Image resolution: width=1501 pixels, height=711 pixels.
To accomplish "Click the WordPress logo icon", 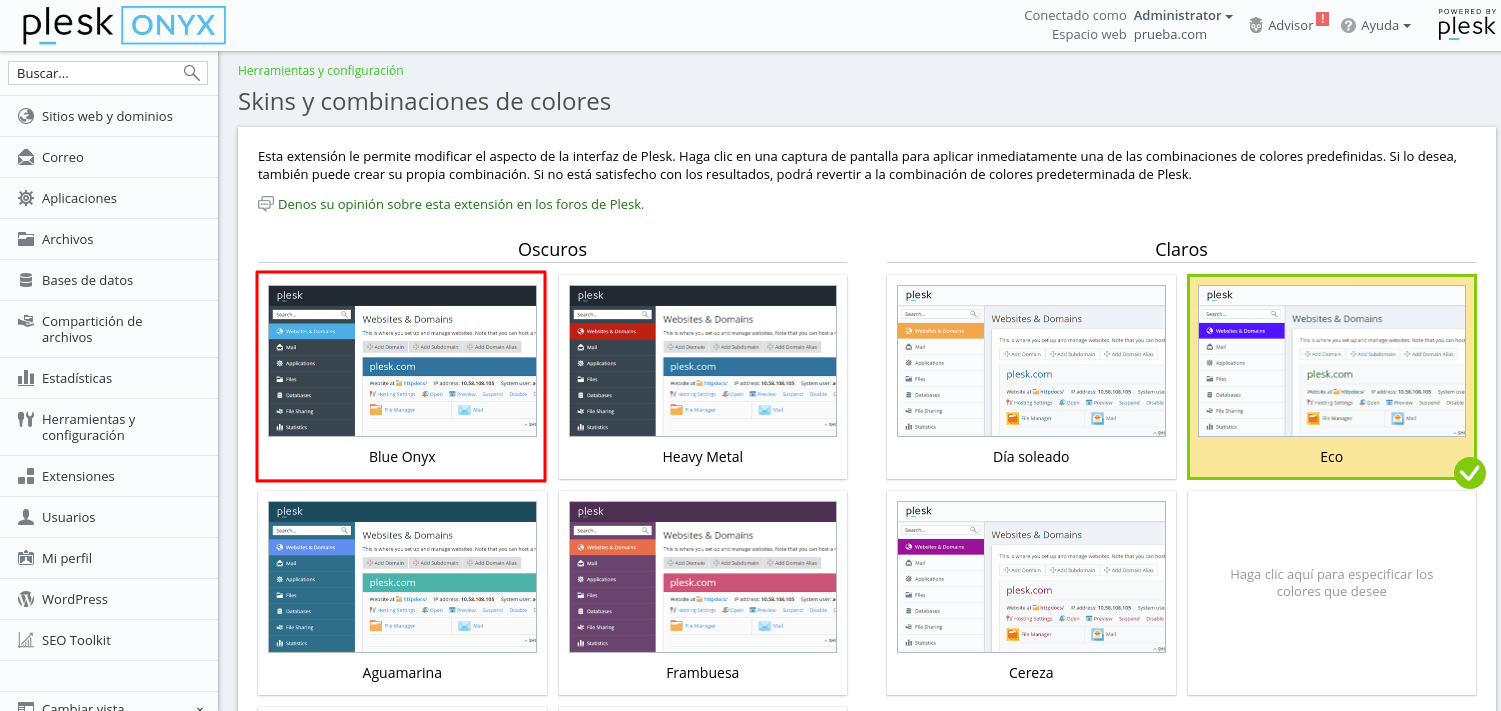I will pyautogui.click(x=26, y=599).
